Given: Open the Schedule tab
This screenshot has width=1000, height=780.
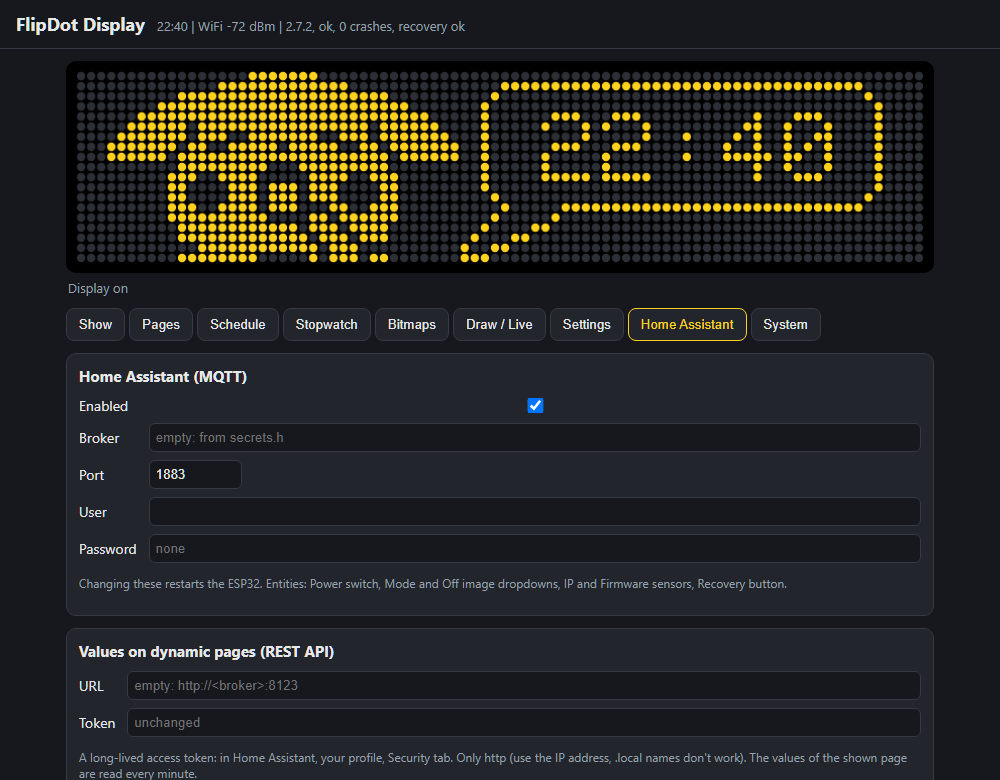Looking at the screenshot, I should tap(238, 325).
